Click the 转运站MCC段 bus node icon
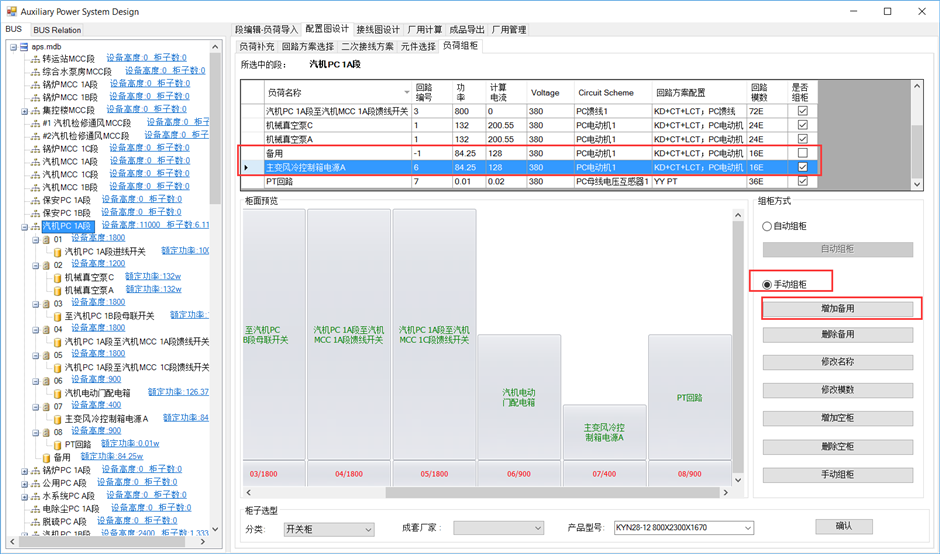The width and height of the screenshot is (940, 554). [35, 59]
